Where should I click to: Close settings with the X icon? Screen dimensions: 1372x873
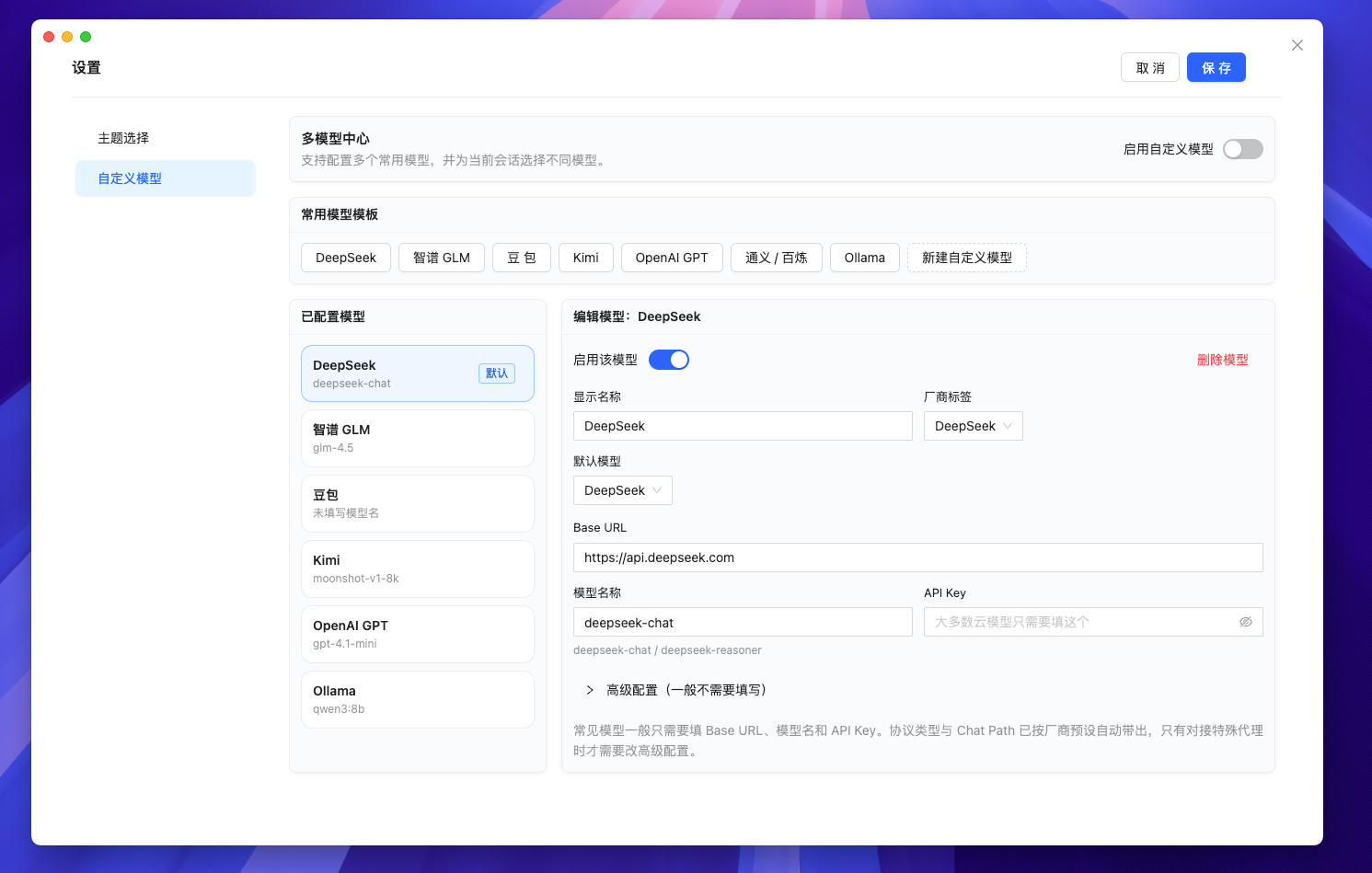tap(1297, 45)
